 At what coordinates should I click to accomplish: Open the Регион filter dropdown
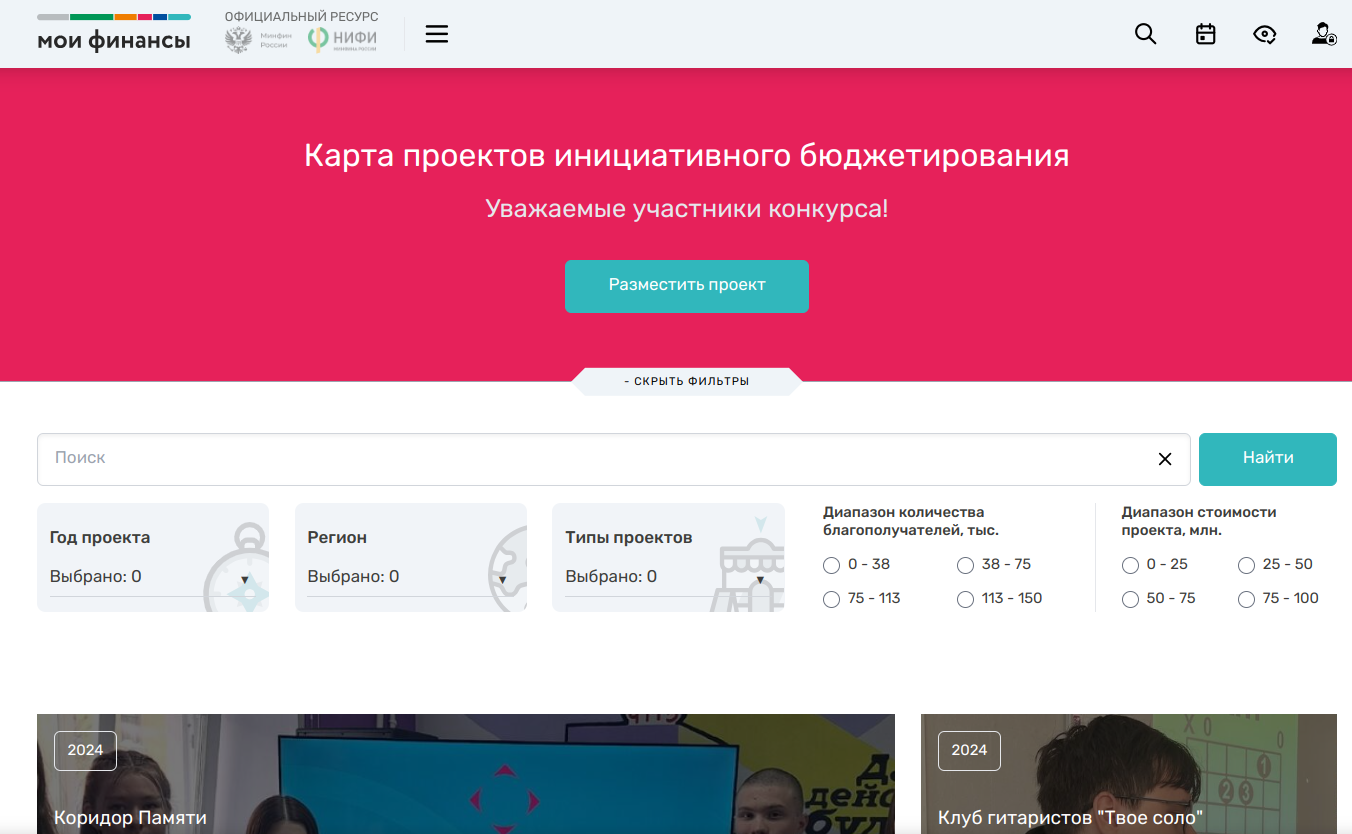(410, 577)
